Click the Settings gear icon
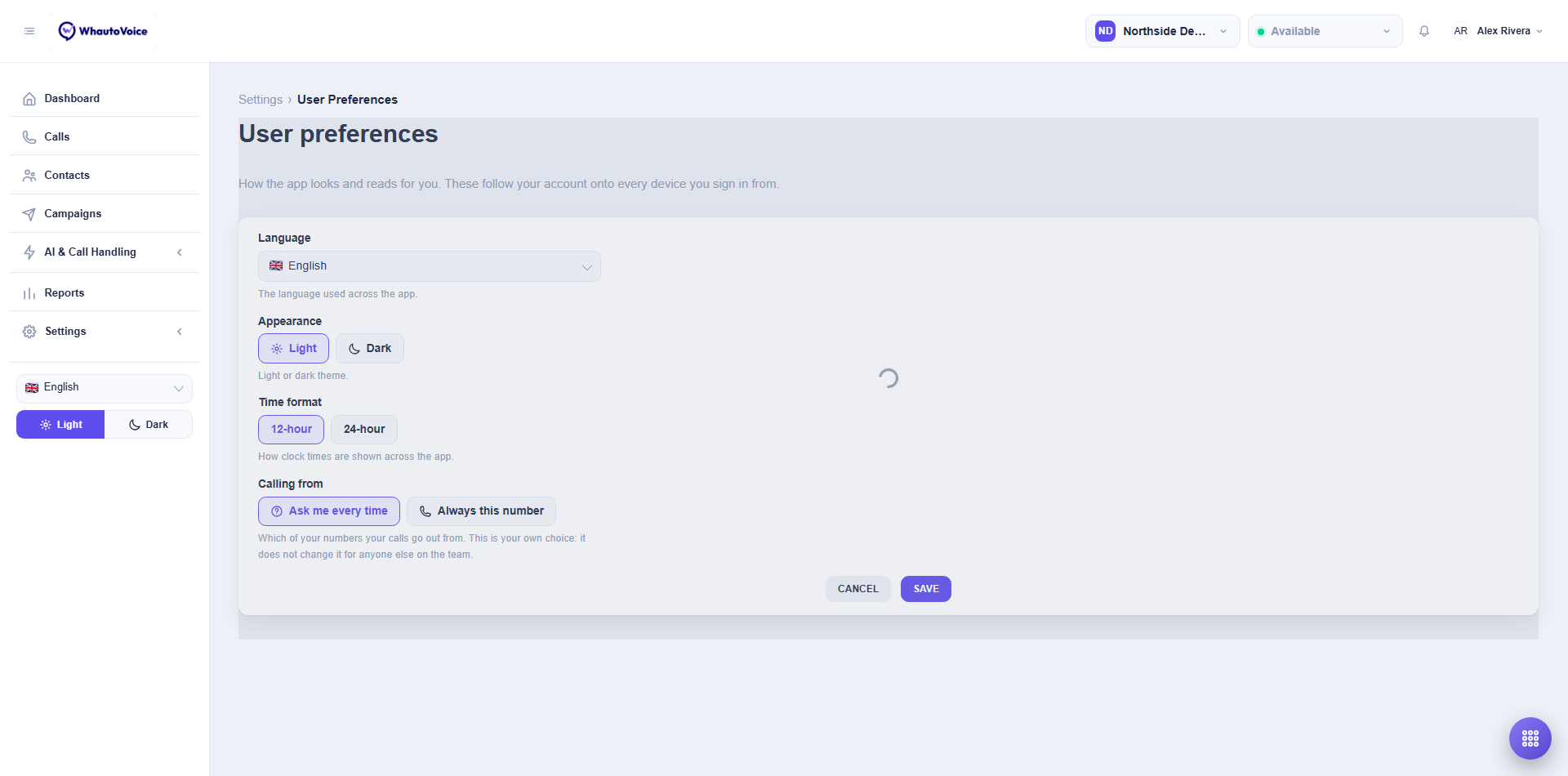 (x=29, y=332)
